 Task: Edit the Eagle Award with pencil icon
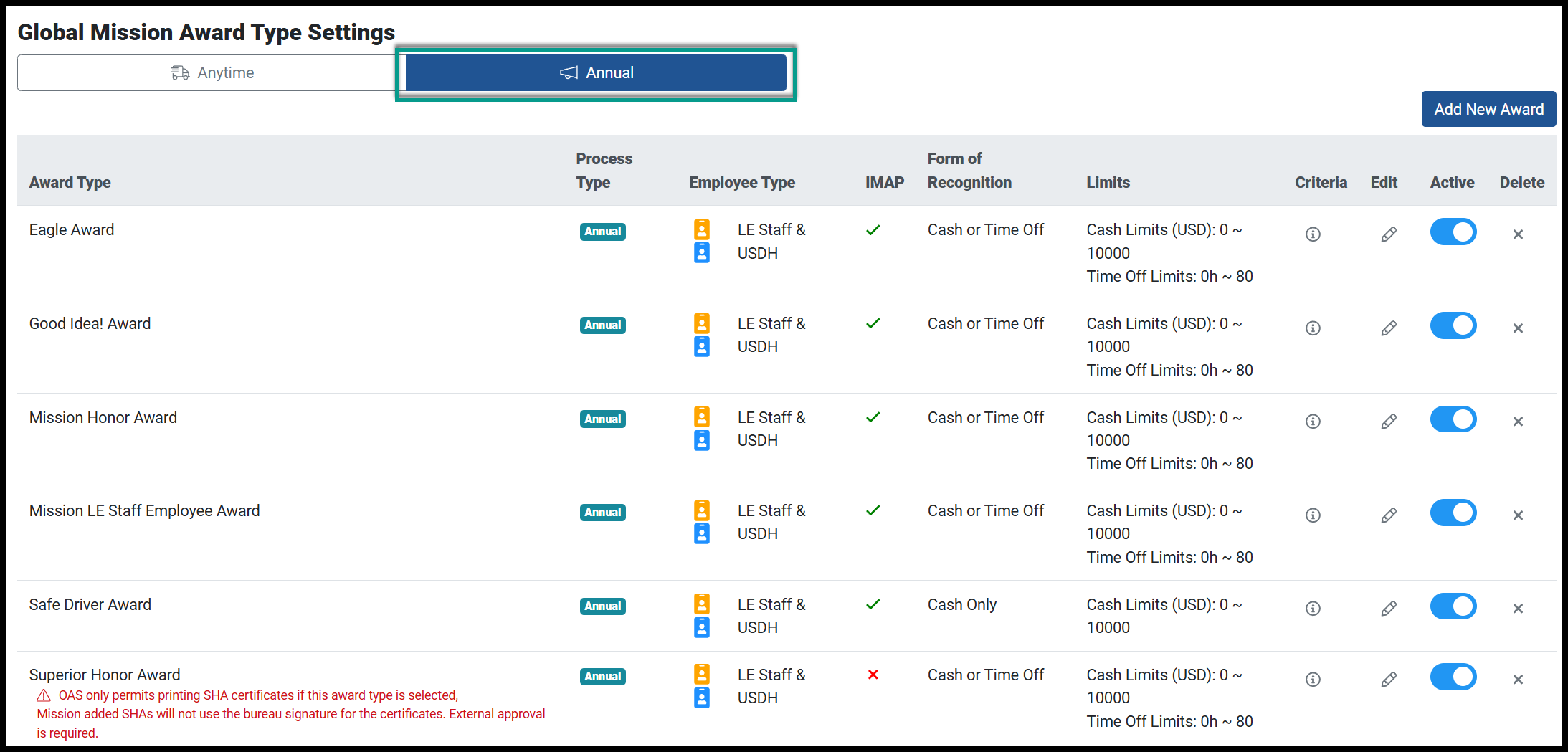coord(1389,234)
